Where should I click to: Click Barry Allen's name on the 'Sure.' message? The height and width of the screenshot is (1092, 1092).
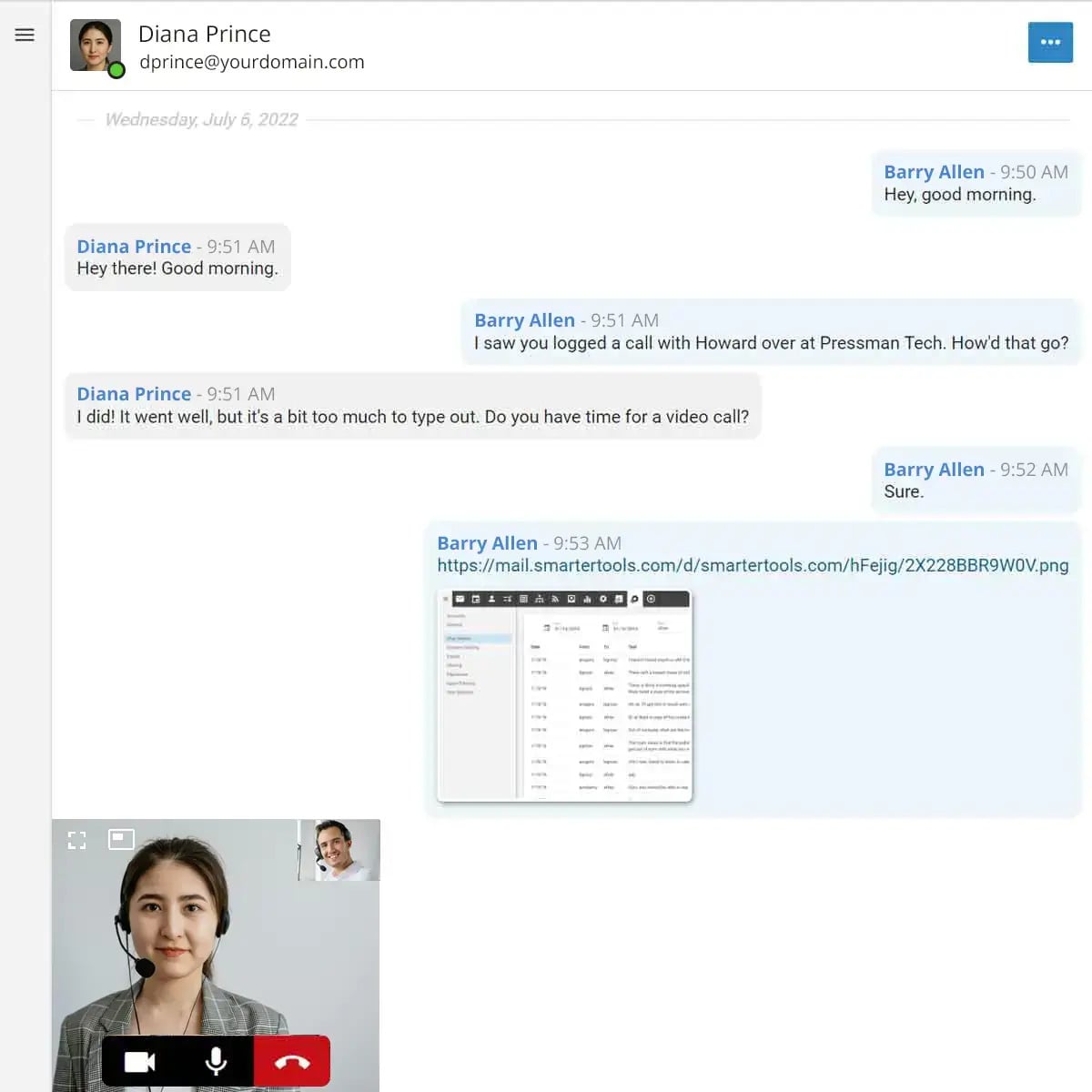[934, 470]
